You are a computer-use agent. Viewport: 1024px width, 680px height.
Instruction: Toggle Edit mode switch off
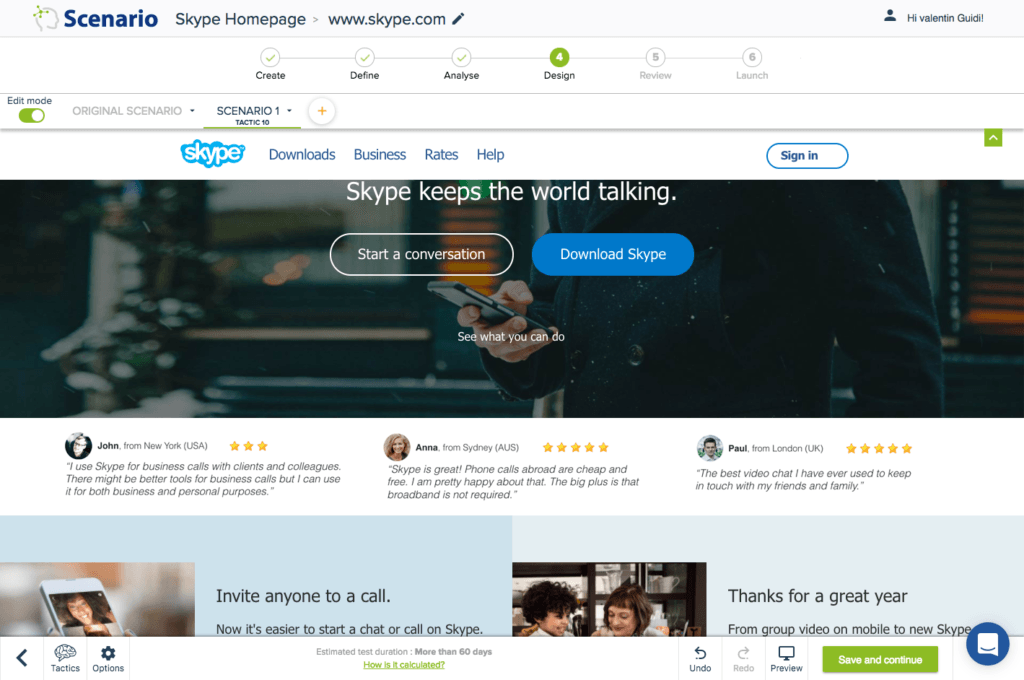[31, 116]
